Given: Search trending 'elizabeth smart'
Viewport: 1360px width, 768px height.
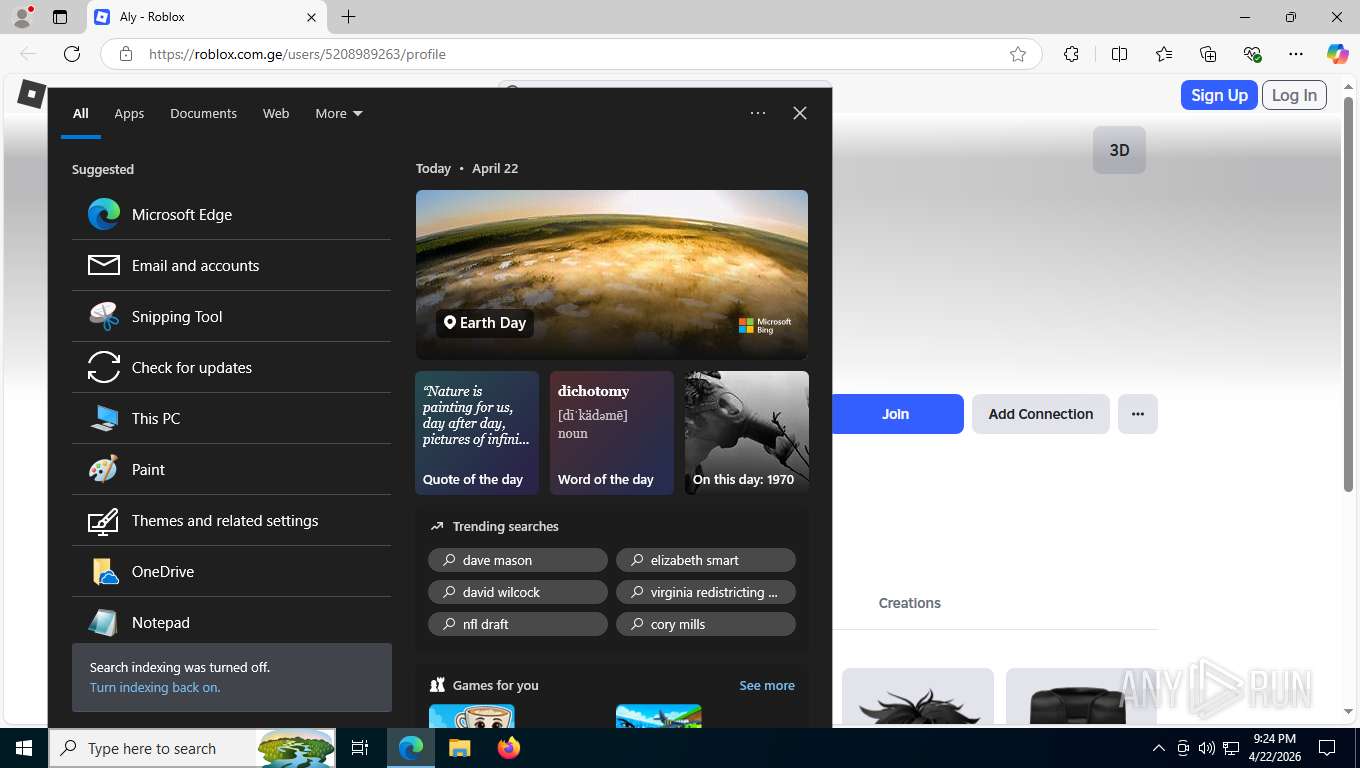Looking at the screenshot, I should click(706, 560).
